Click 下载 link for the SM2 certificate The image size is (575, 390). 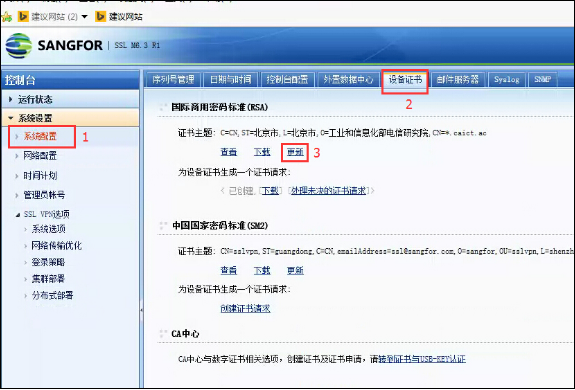coord(262,271)
